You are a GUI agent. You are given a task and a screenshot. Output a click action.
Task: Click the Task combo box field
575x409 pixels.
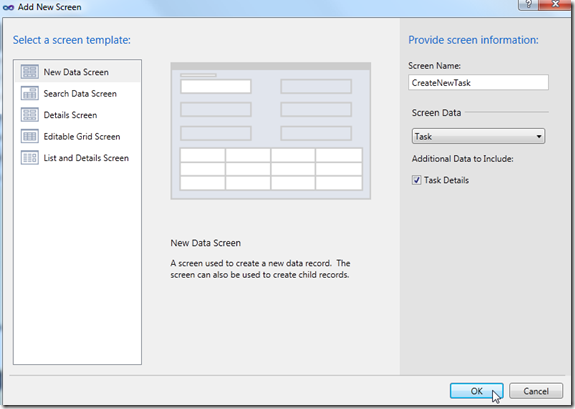pos(478,136)
